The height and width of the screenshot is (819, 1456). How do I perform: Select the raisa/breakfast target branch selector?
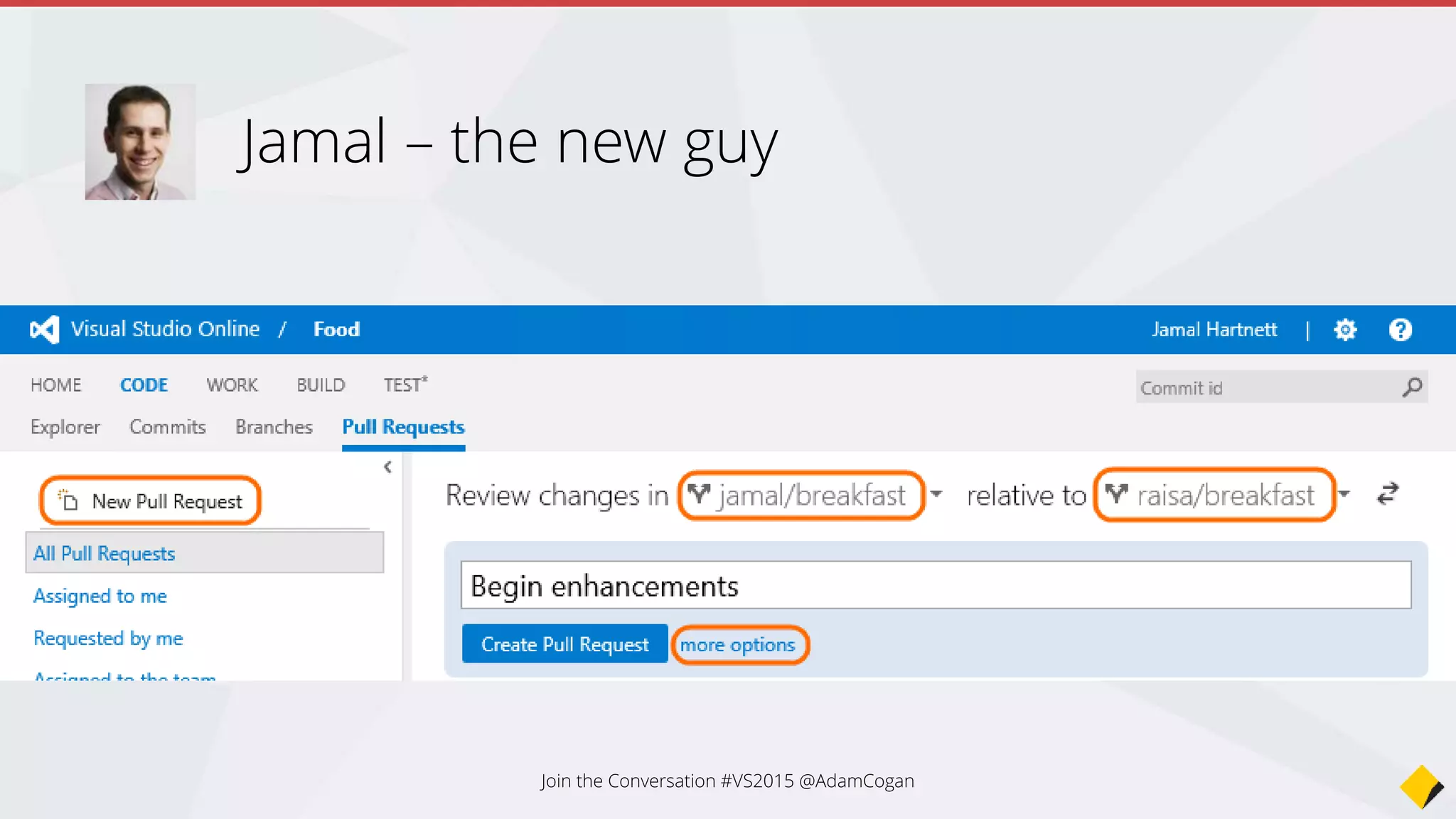tap(1214, 495)
